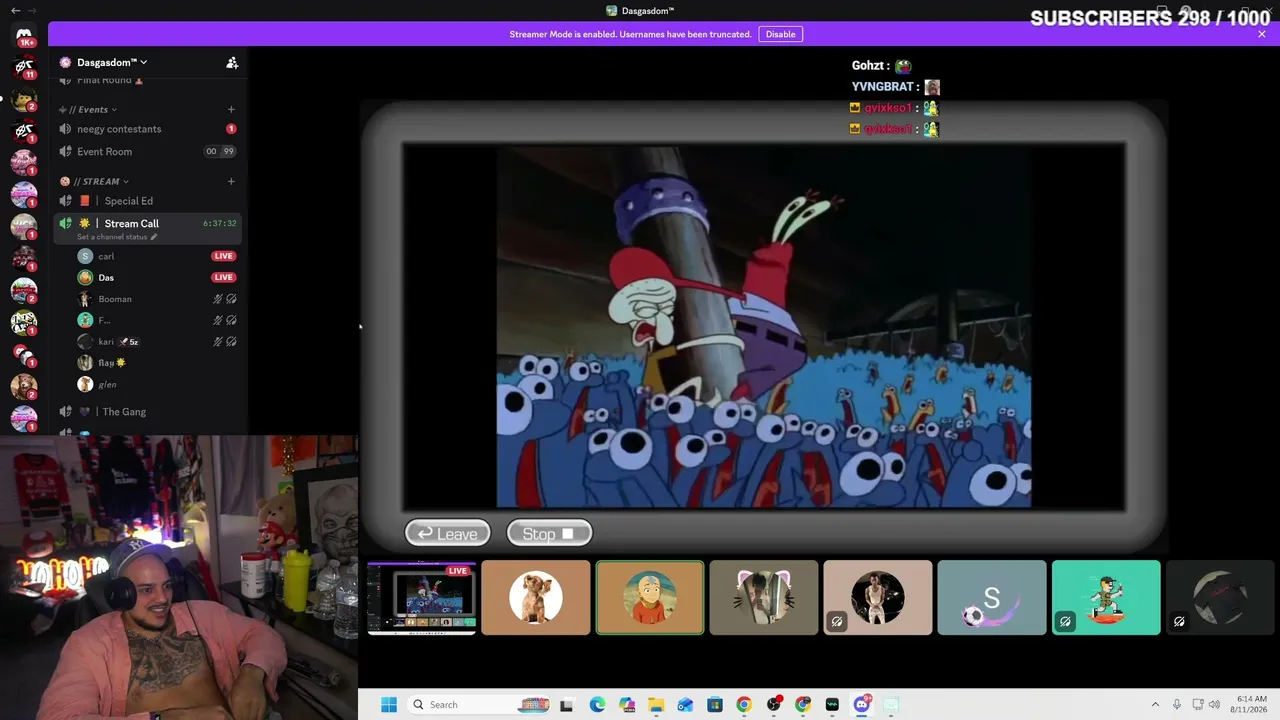Go back using title bar arrow
This screenshot has width=1280, height=720.
coord(15,10)
